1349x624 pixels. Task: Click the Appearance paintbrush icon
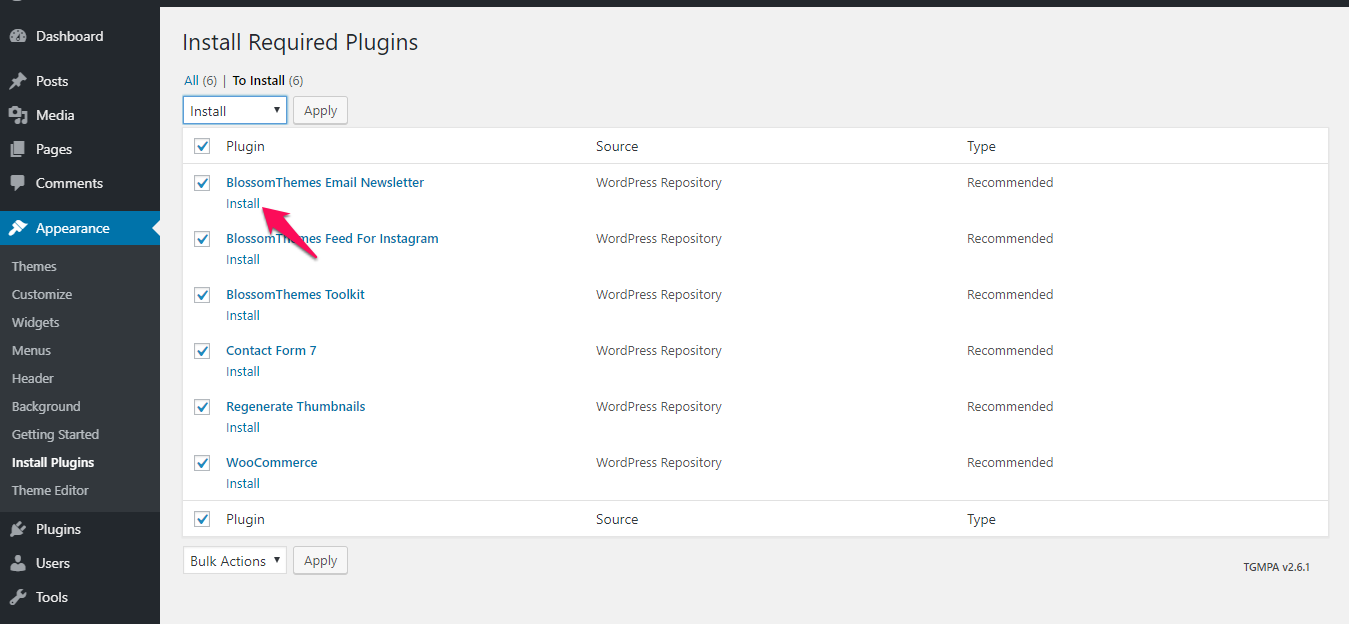click(18, 228)
